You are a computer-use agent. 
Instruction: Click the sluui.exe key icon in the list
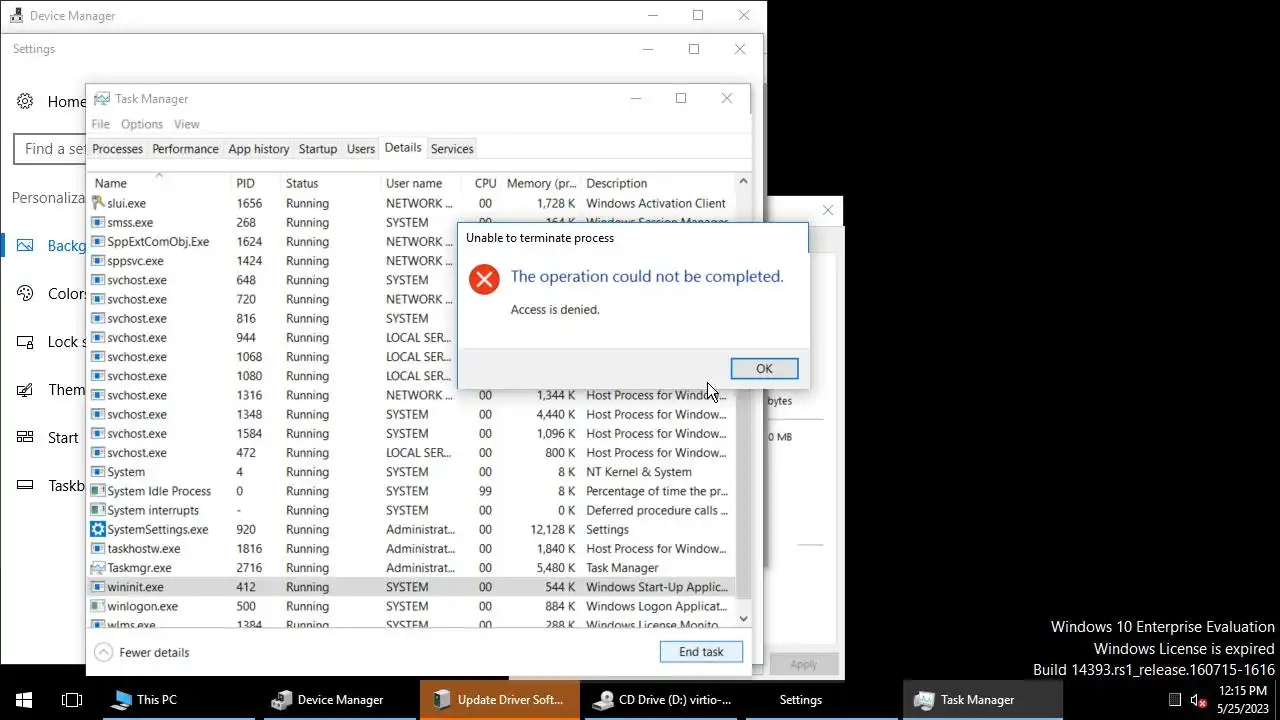(98, 203)
